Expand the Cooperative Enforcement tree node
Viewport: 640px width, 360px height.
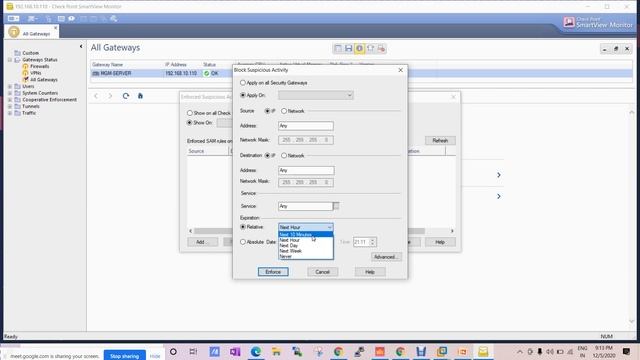tap(10, 100)
